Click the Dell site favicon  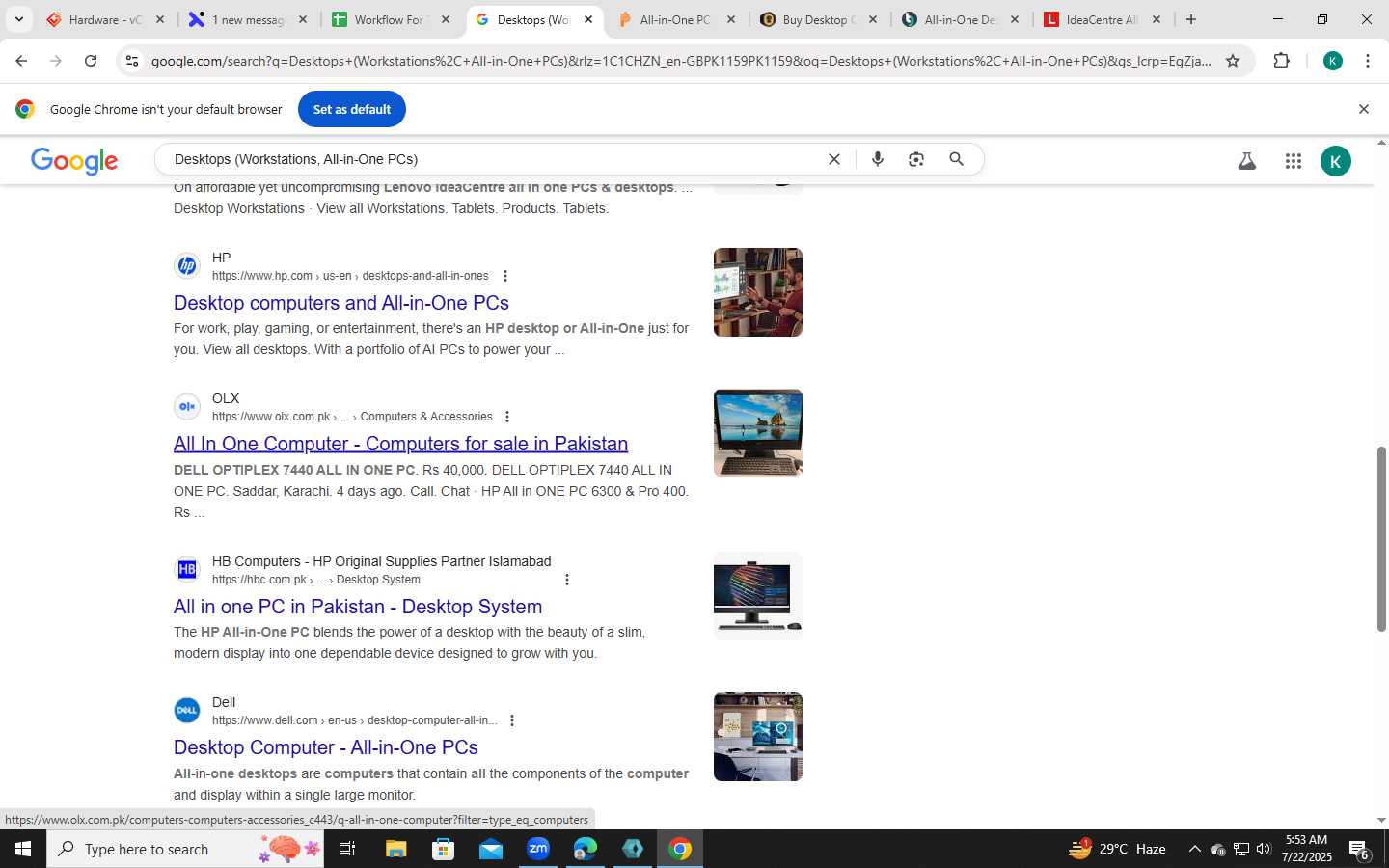pos(187,710)
